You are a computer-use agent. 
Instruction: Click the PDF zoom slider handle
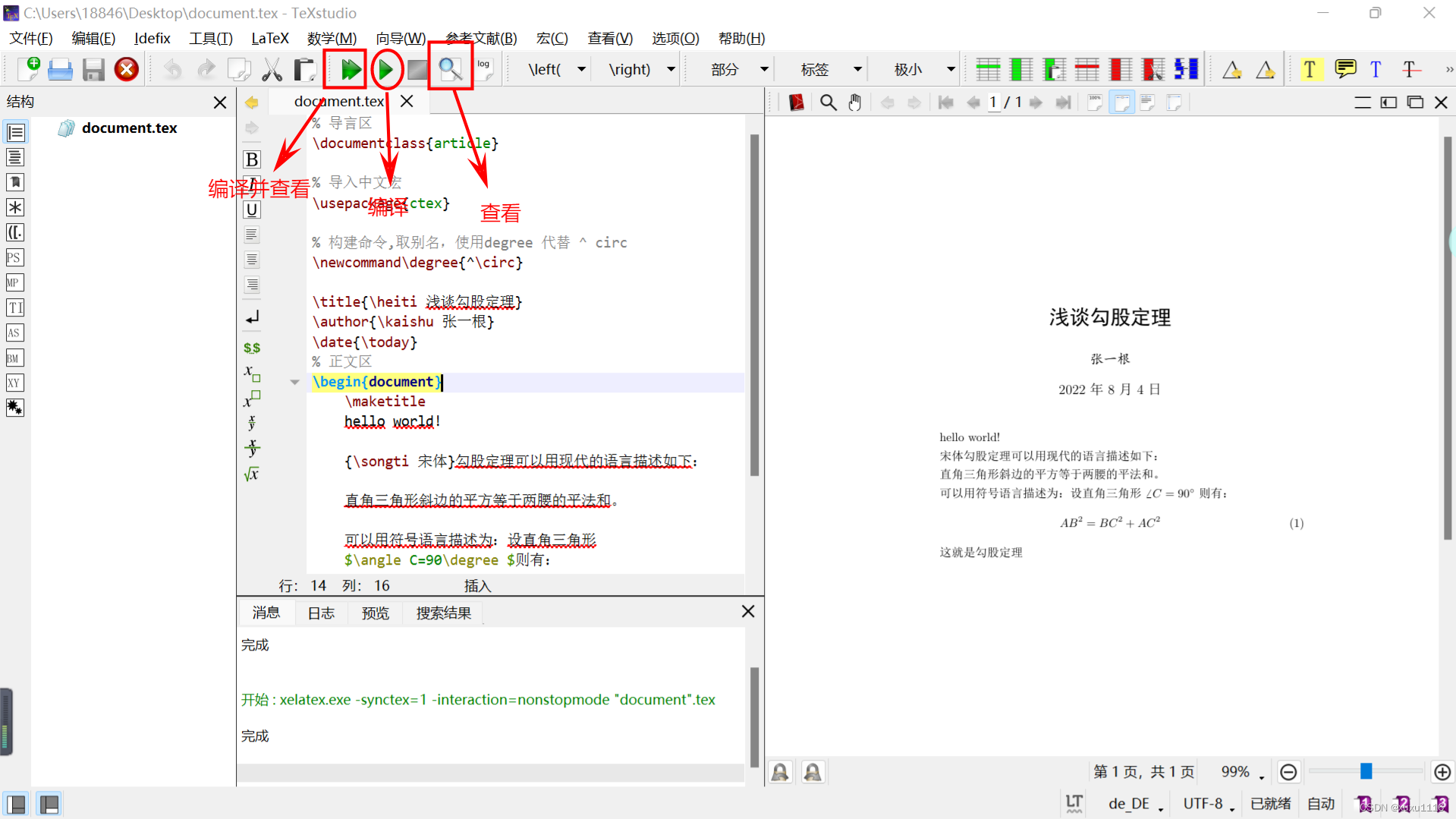1366,772
